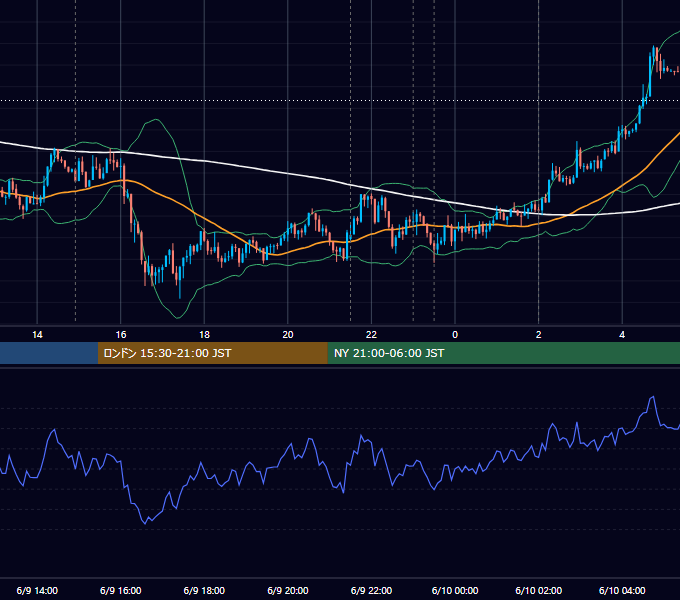Viewport: 680px width, 600px height.
Task: Click the 14 hour label on price chart axis
Action: (37, 335)
